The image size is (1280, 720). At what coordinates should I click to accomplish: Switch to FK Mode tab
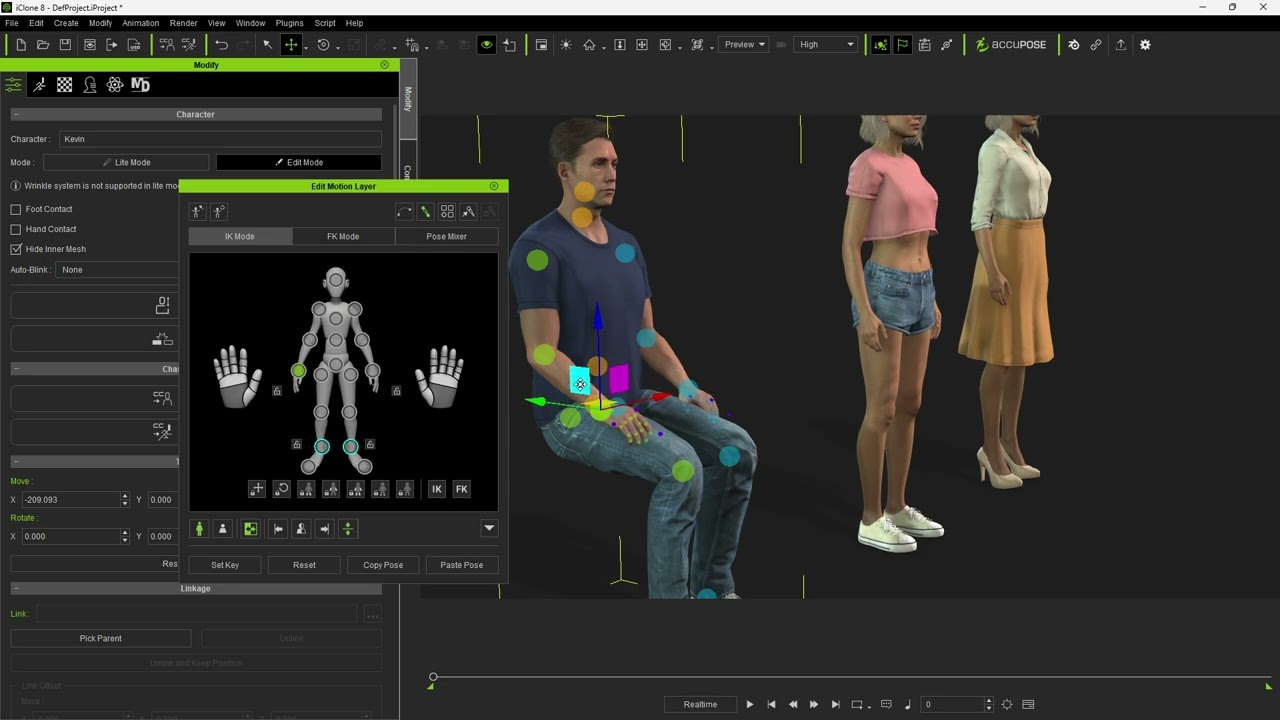(x=343, y=237)
